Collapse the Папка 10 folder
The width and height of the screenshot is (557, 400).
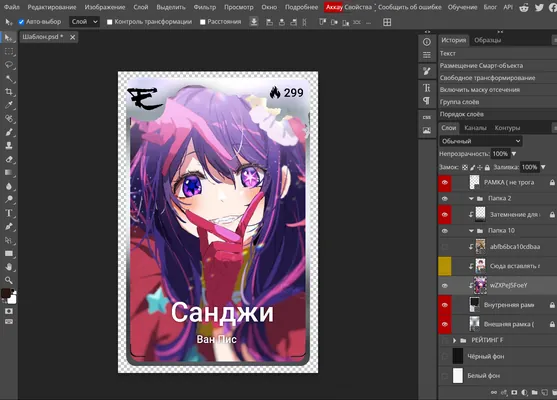(471, 231)
